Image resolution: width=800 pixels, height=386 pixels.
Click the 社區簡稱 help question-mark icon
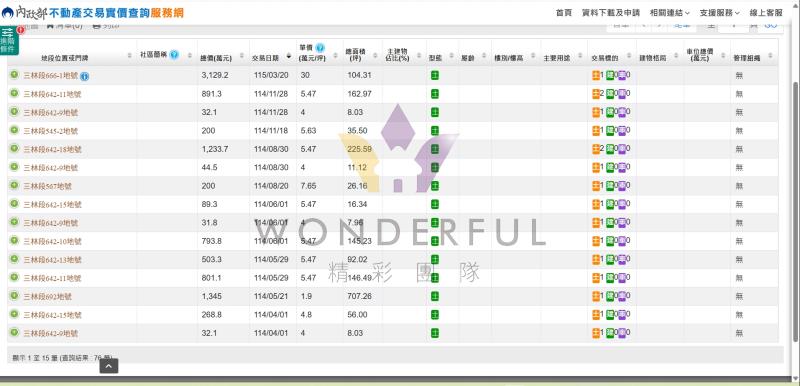tap(174, 55)
